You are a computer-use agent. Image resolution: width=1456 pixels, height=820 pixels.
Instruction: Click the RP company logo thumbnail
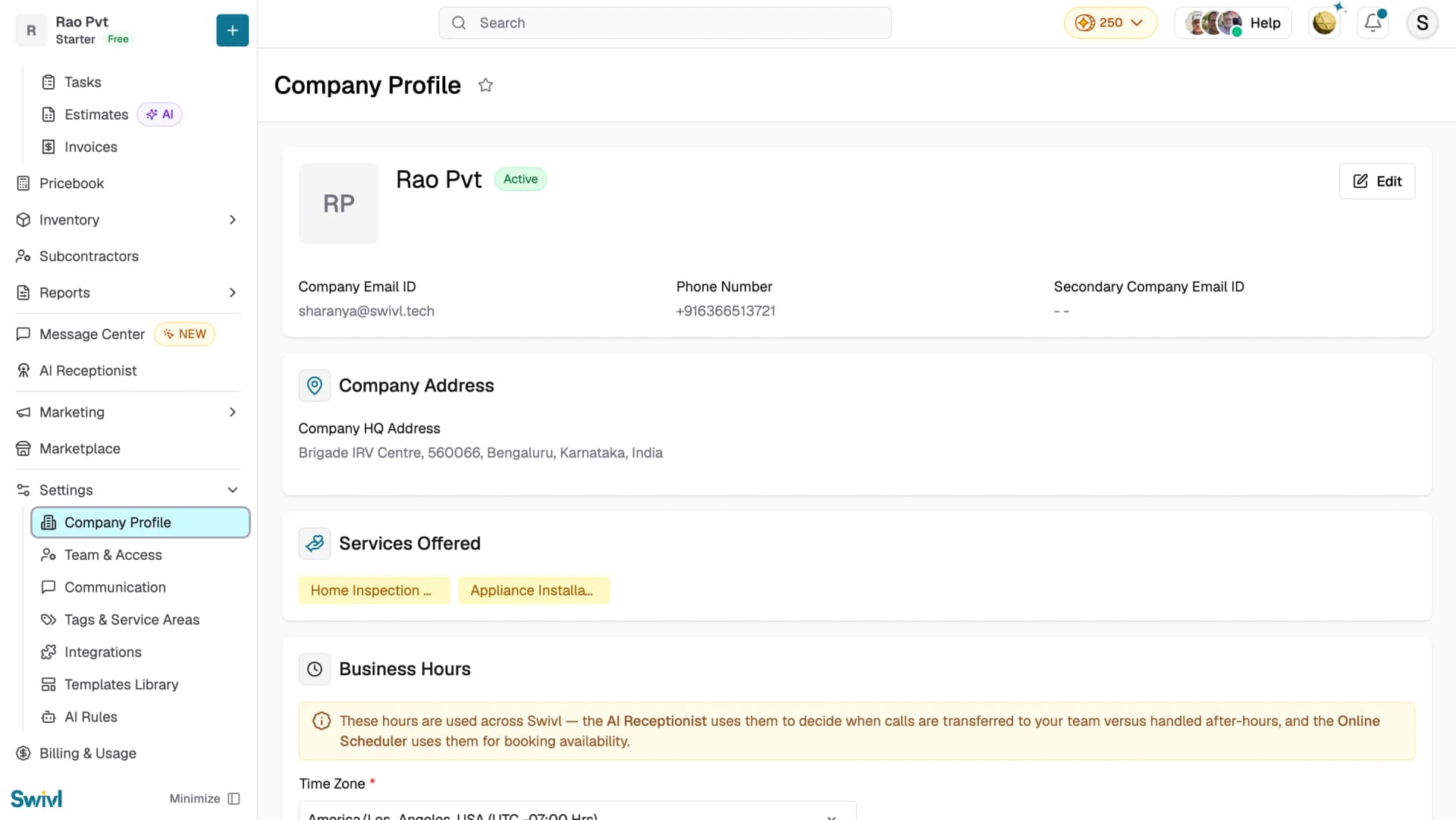pos(339,203)
